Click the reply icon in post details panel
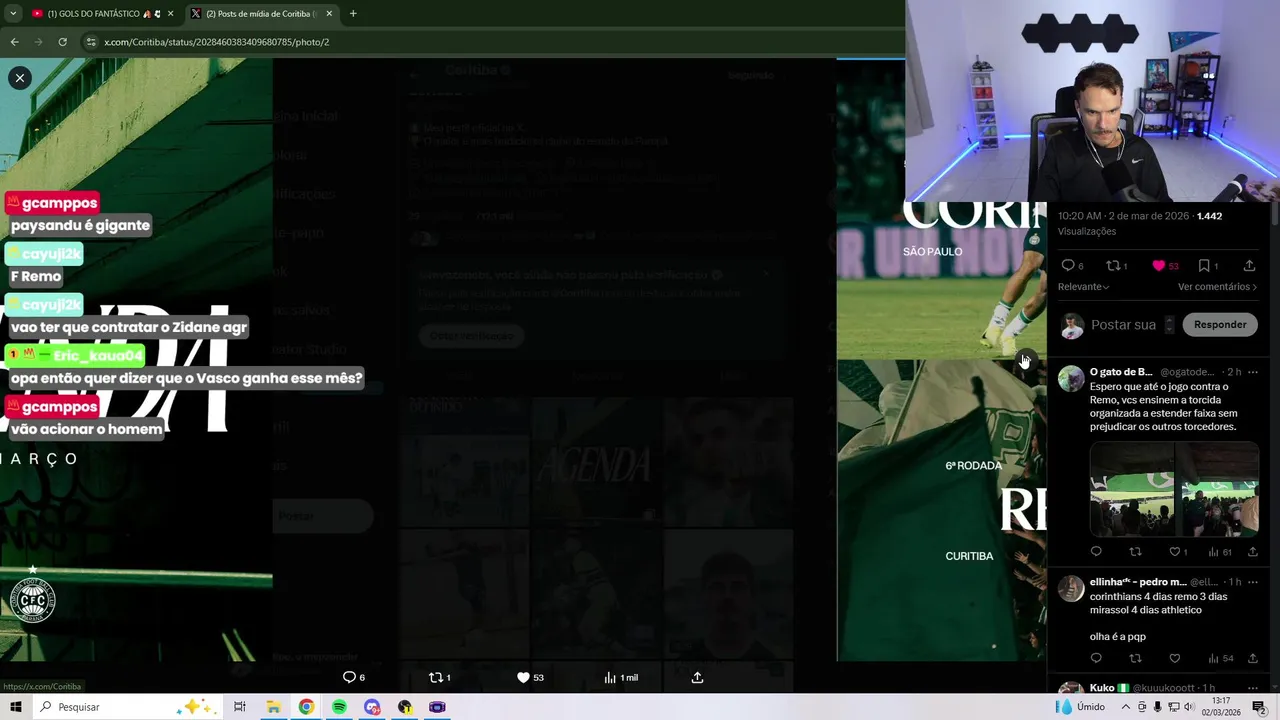 pos(1068,265)
